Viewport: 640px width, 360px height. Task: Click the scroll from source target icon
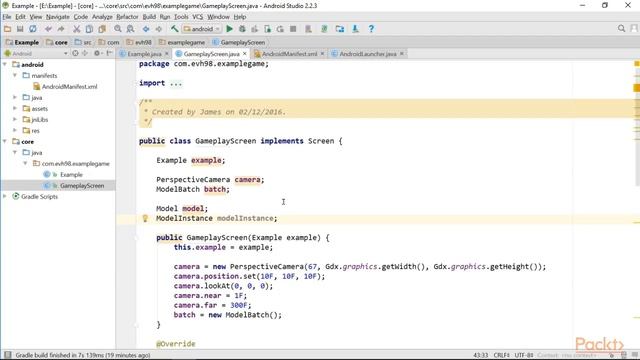pos(75,53)
